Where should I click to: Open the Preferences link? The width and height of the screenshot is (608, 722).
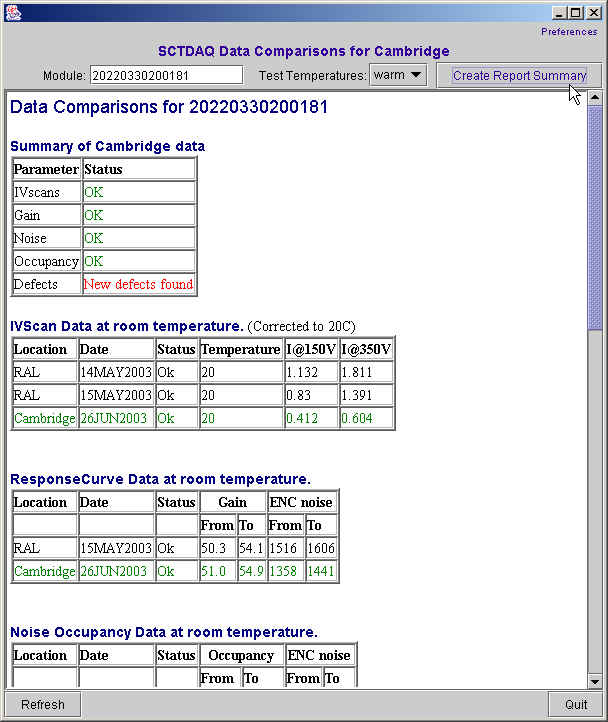(569, 32)
